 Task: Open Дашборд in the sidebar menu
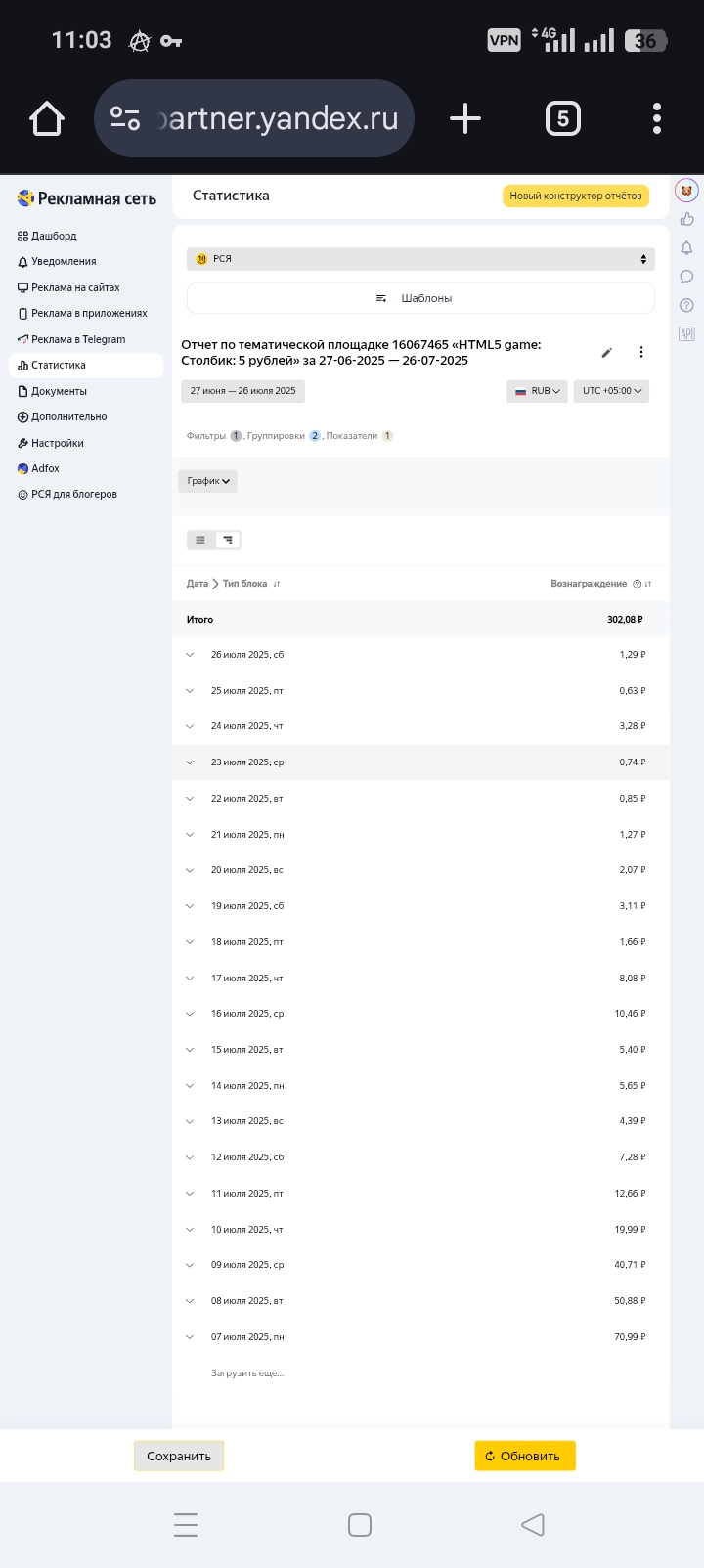53,236
